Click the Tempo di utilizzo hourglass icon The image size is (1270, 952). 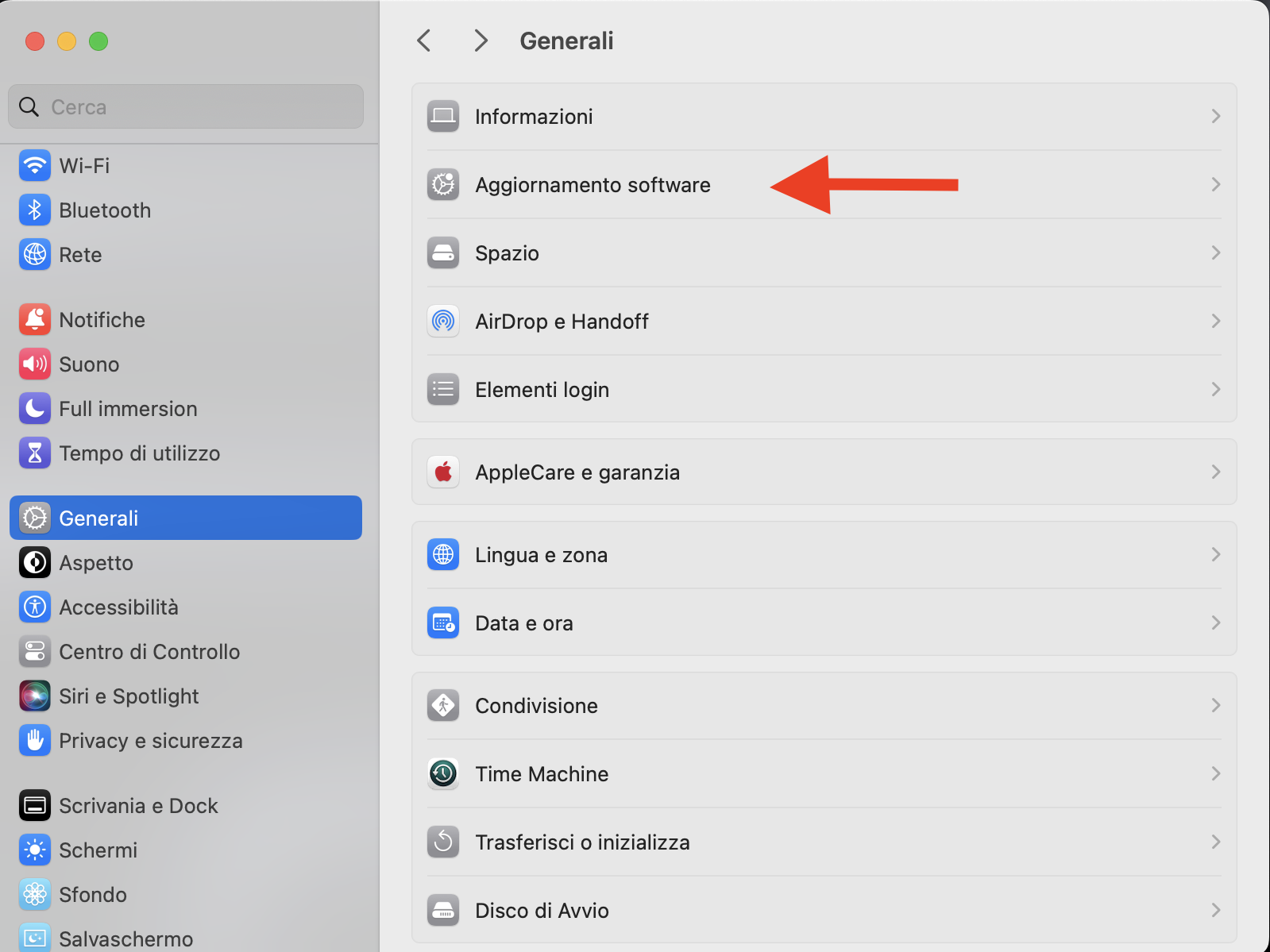(x=35, y=453)
